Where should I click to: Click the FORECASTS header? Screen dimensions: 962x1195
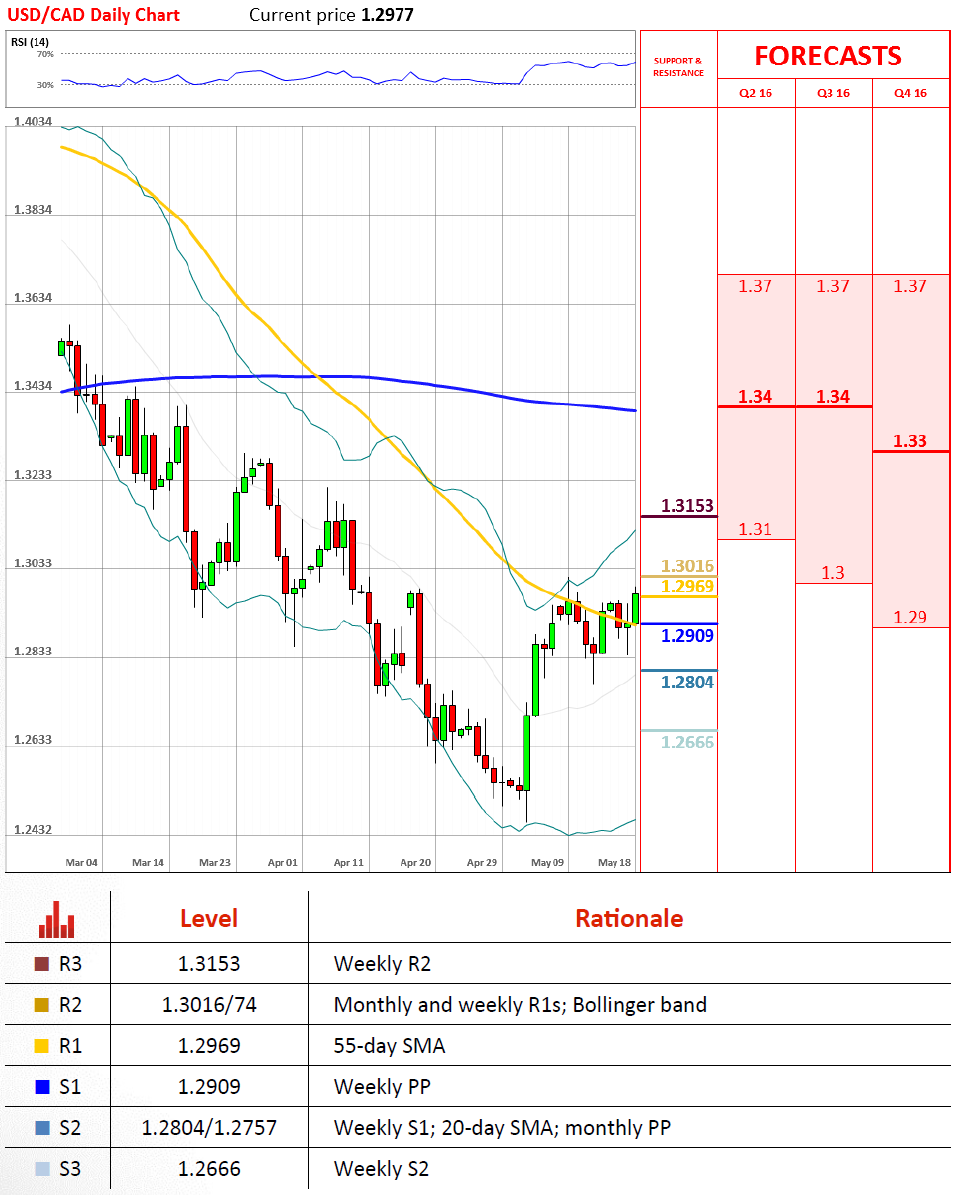click(828, 56)
